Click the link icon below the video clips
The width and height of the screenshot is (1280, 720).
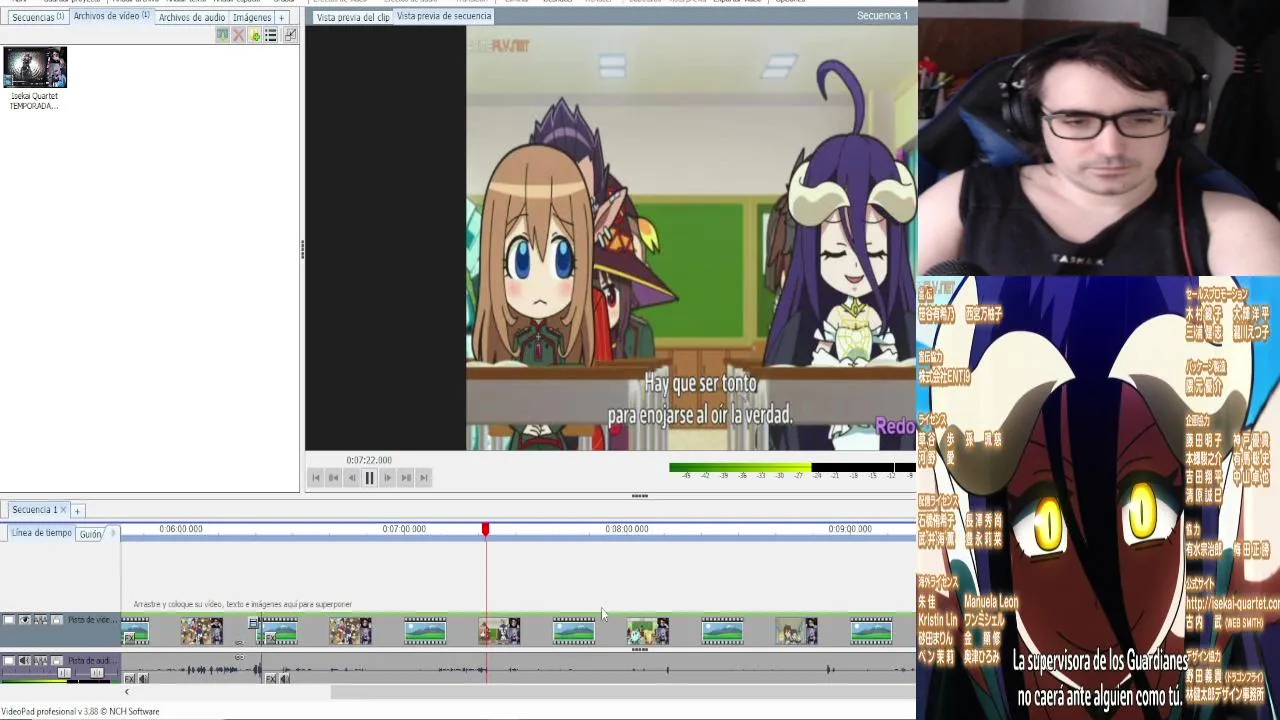coord(239,643)
